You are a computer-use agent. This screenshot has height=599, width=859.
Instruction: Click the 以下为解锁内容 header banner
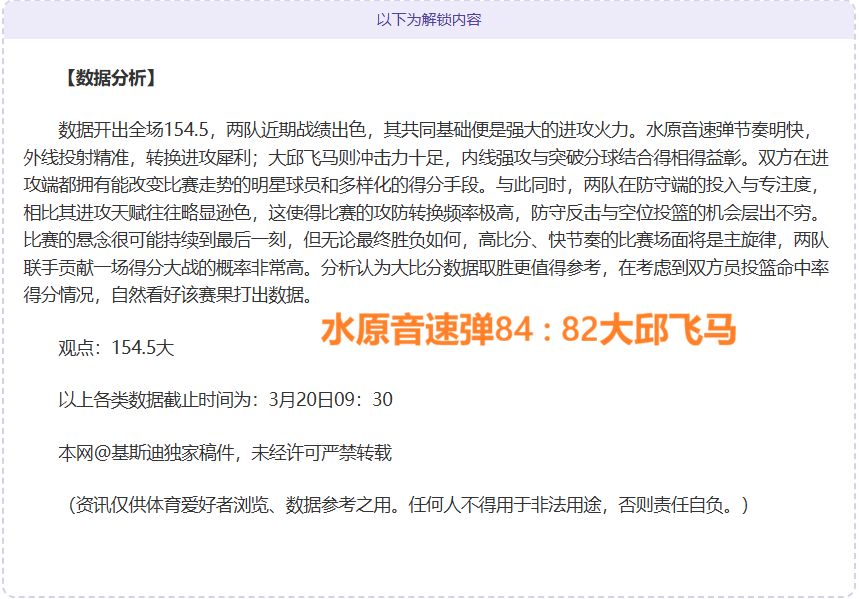tap(429, 20)
